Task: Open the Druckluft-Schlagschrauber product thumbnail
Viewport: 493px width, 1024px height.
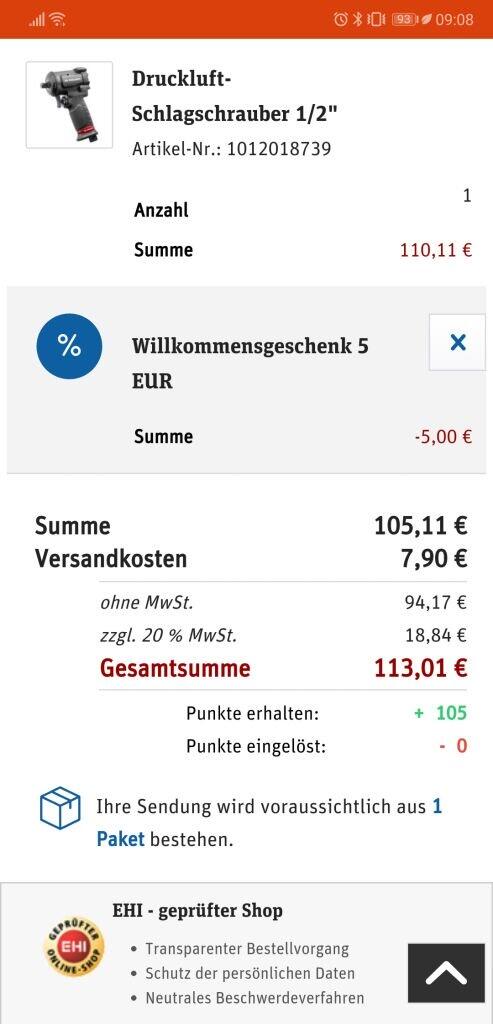Action: click(69, 104)
